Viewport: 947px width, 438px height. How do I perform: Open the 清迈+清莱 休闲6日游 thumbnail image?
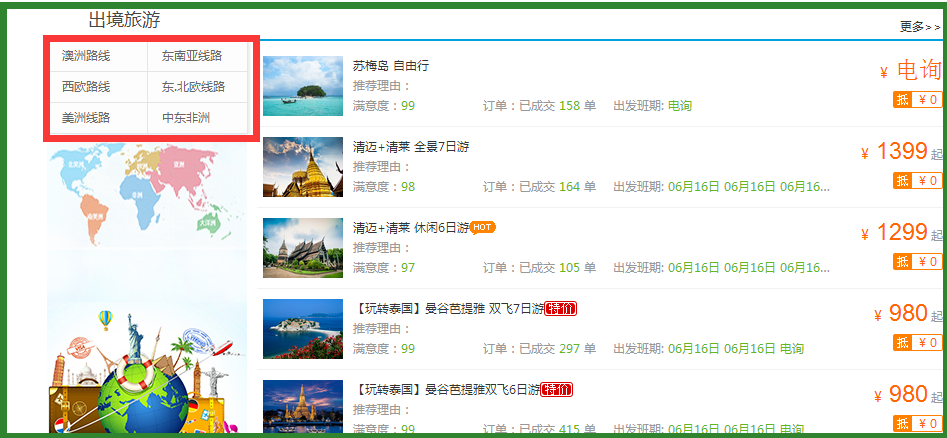click(x=302, y=247)
